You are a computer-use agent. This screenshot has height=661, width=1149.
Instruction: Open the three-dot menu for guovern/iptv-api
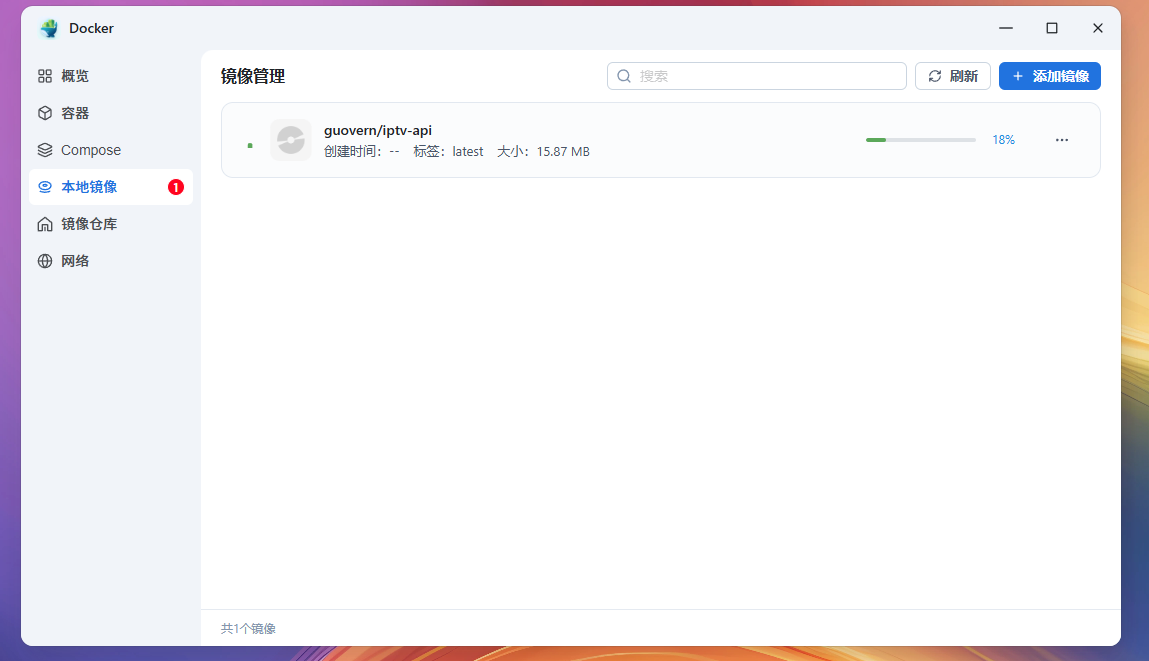click(x=1062, y=140)
